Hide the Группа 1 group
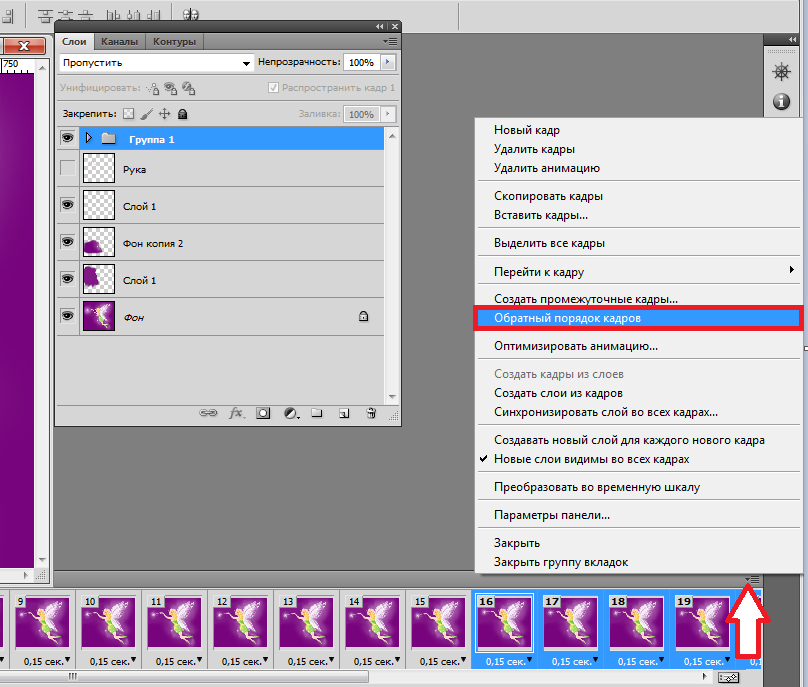The width and height of the screenshot is (808, 687). (68, 138)
